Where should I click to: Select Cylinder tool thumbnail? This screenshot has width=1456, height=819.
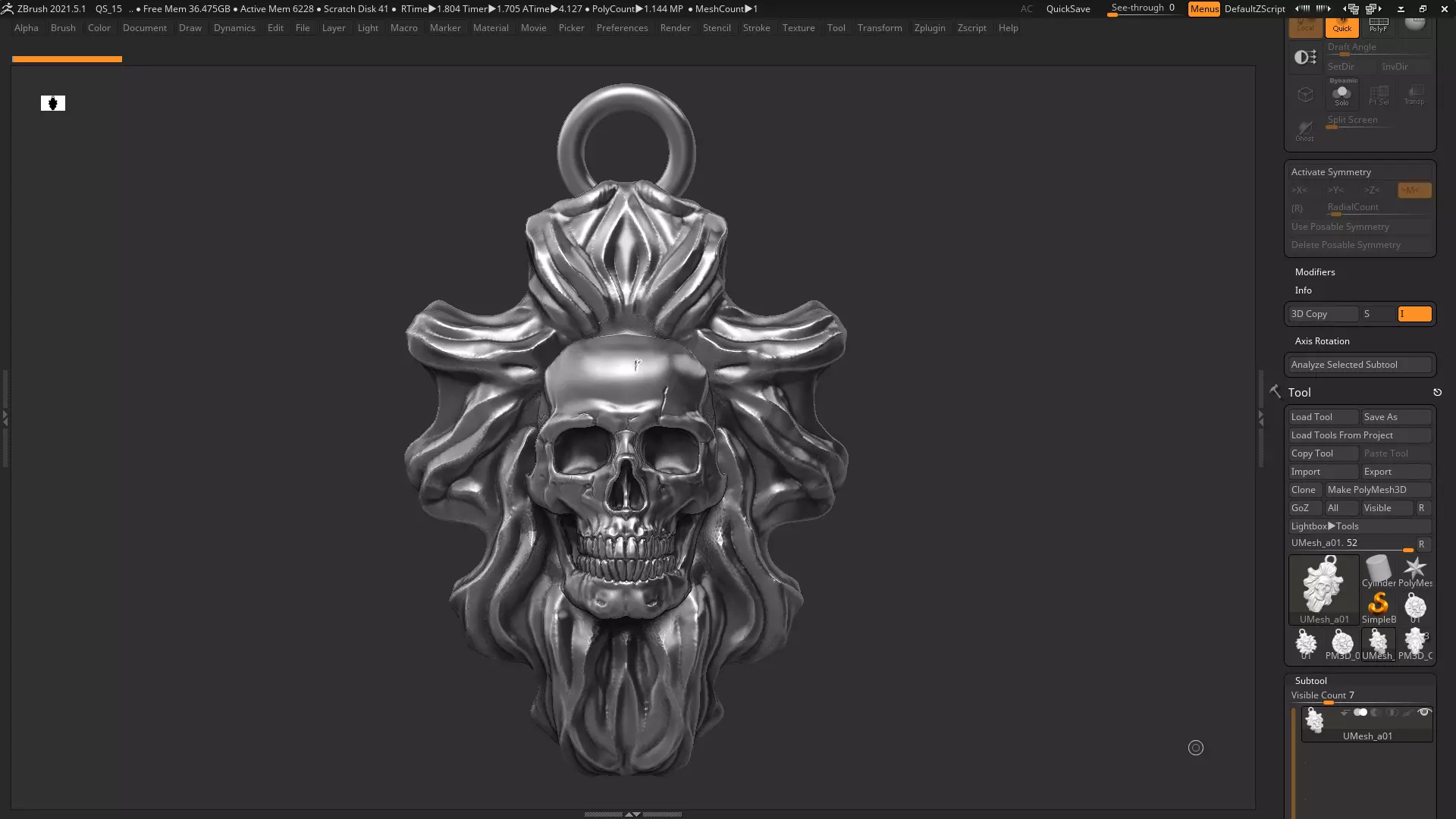[x=1379, y=572]
